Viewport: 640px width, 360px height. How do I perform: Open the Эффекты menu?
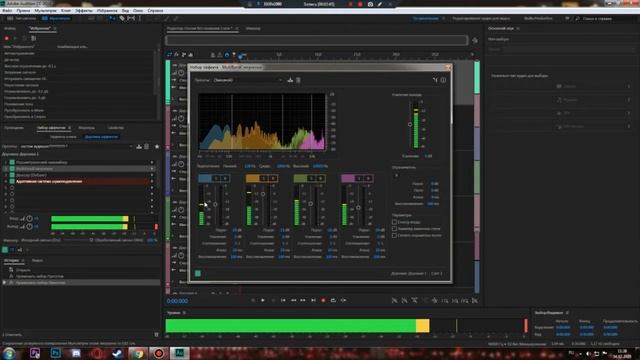coord(84,11)
